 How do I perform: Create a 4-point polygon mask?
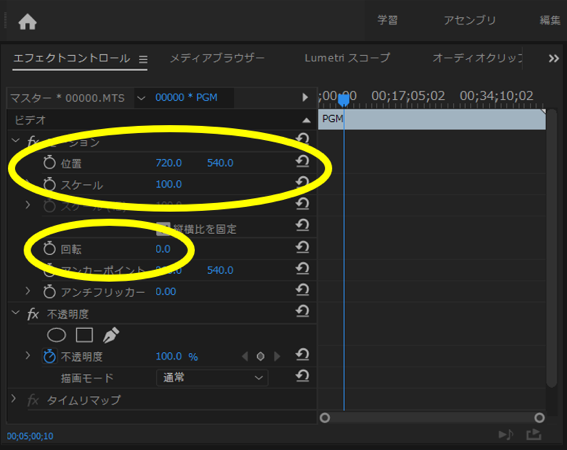tap(84, 335)
